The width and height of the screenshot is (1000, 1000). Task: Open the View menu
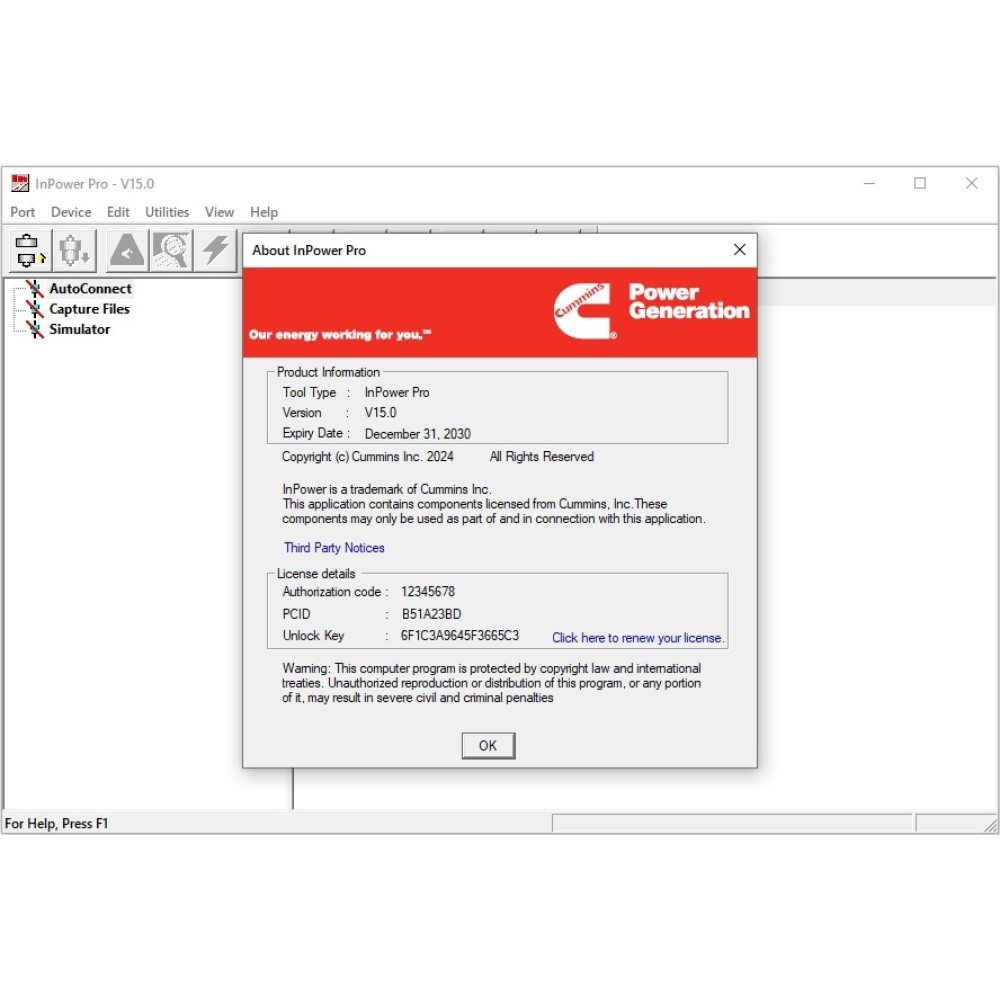pos(219,212)
